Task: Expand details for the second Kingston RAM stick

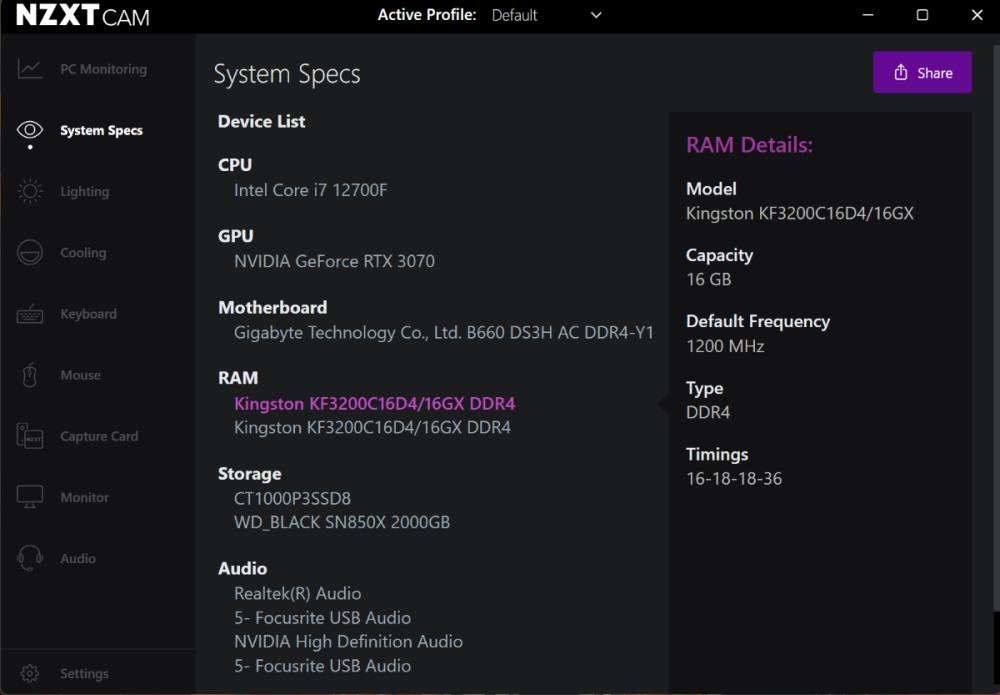Action: click(x=374, y=427)
